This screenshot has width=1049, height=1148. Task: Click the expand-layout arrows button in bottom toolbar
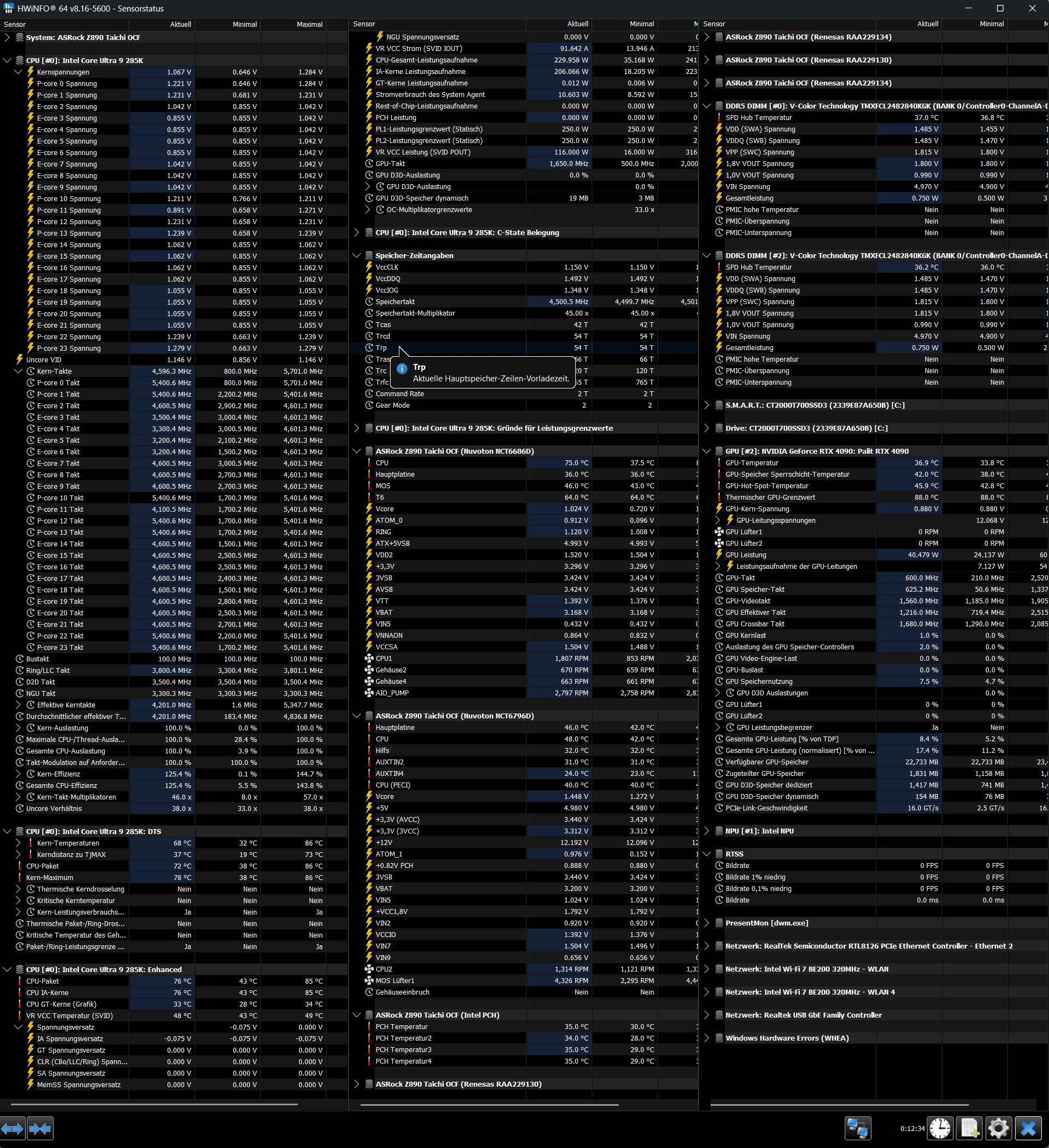(x=13, y=1128)
